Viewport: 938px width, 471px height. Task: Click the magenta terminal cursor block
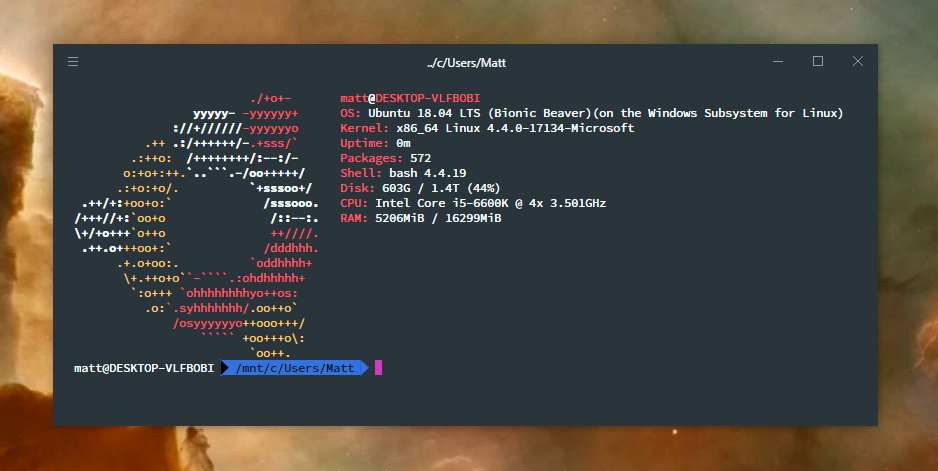[x=378, y=367]
